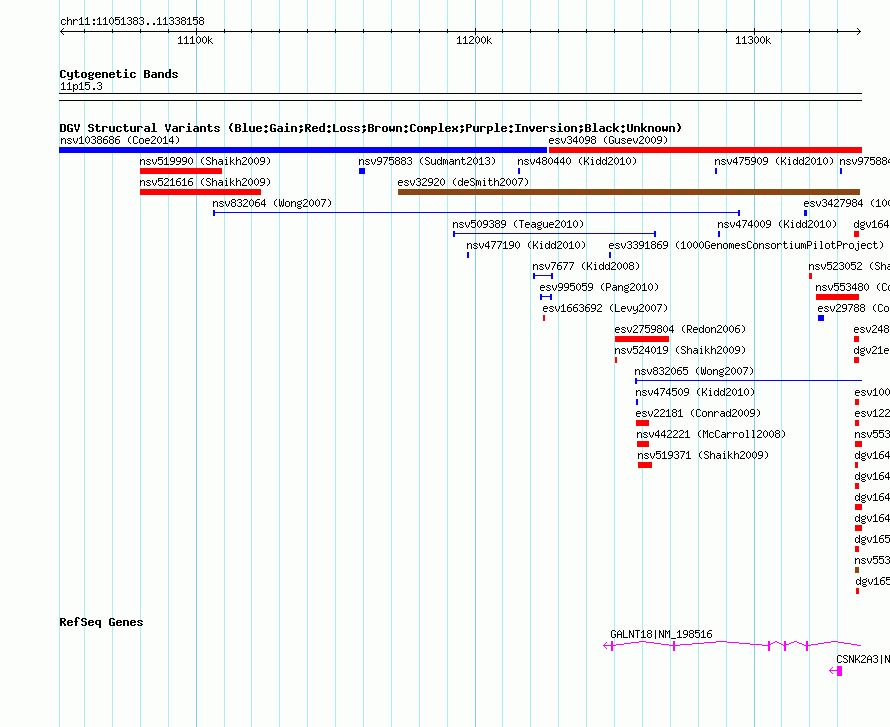Image resolution: width=890 pixels, height=727 pixels.
Task: Select the blue span line of nsv832064
Action: (x=477, y=213)
